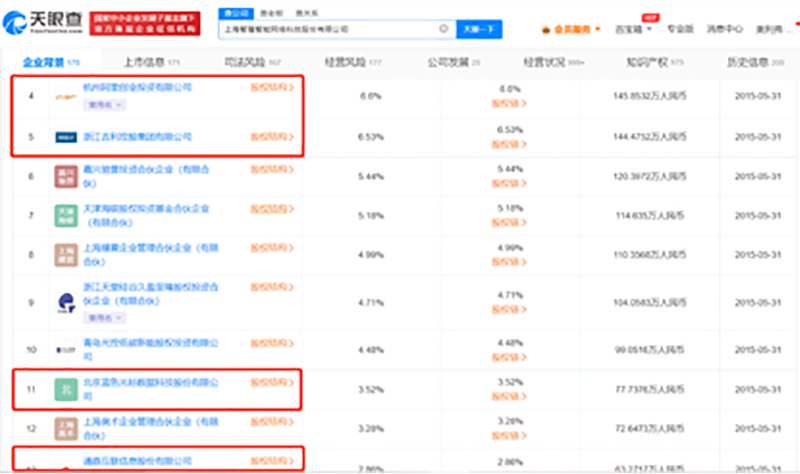Click the green 北 logo in row 11
This screenshot has height=474, width=800.
(x=67, y=388)
